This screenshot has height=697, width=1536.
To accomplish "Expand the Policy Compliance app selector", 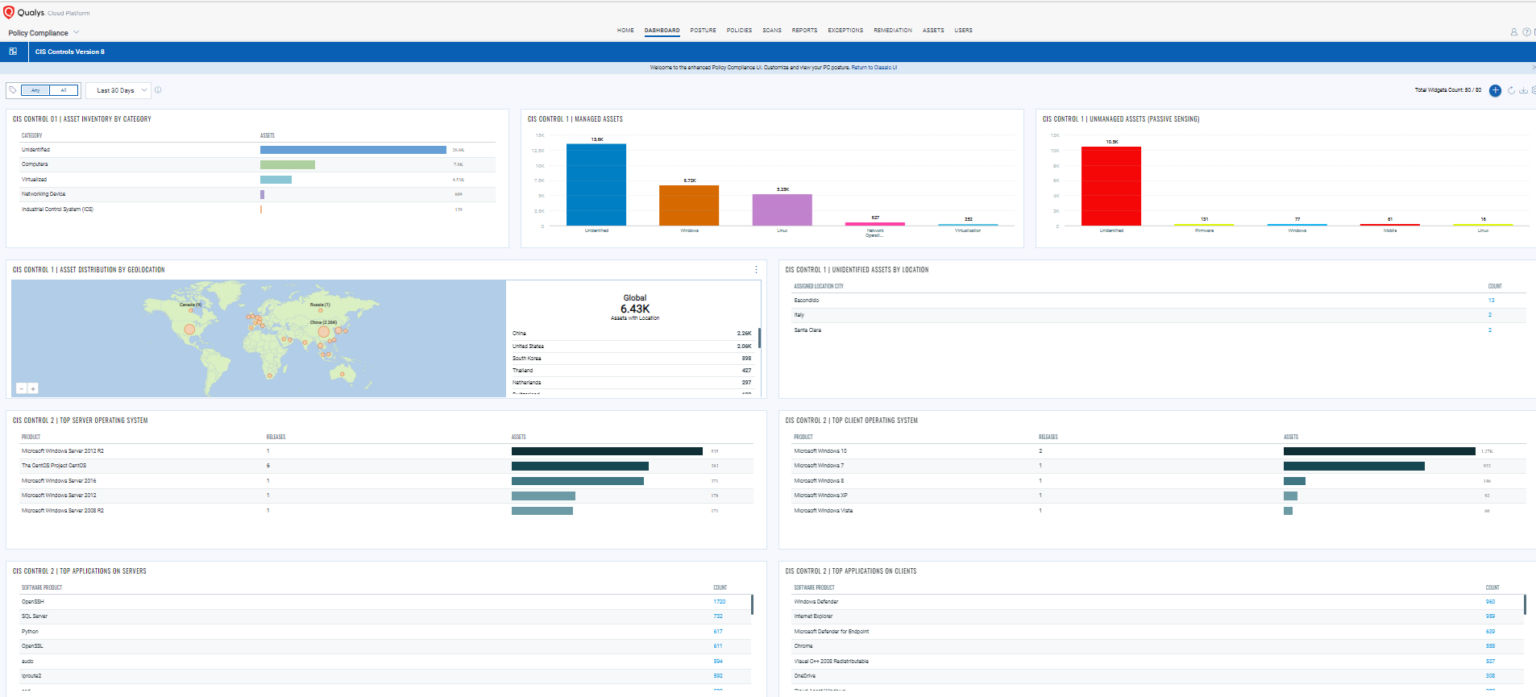I will click(x=45, y=32).
